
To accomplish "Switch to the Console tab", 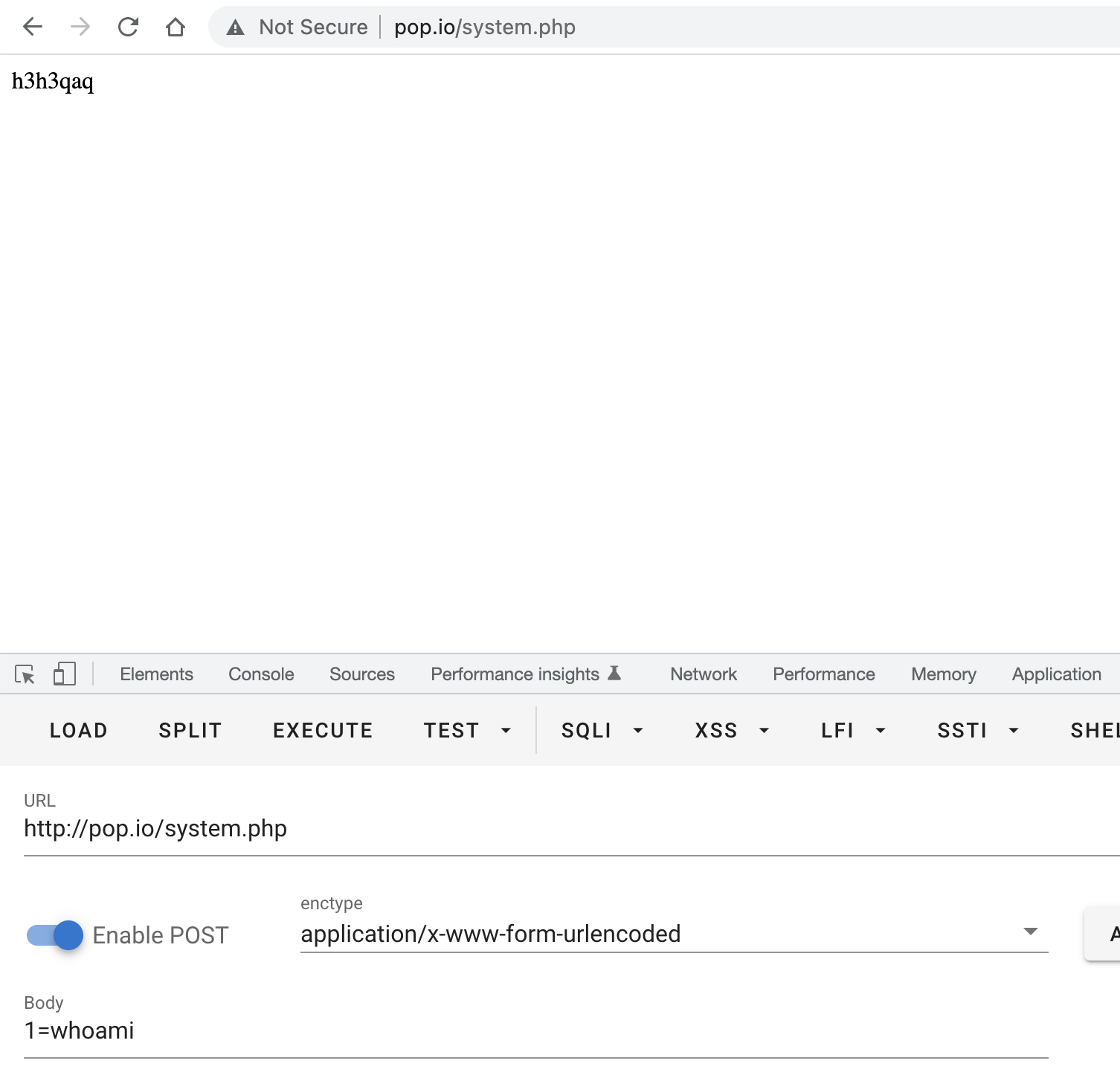I will point(261,674).
